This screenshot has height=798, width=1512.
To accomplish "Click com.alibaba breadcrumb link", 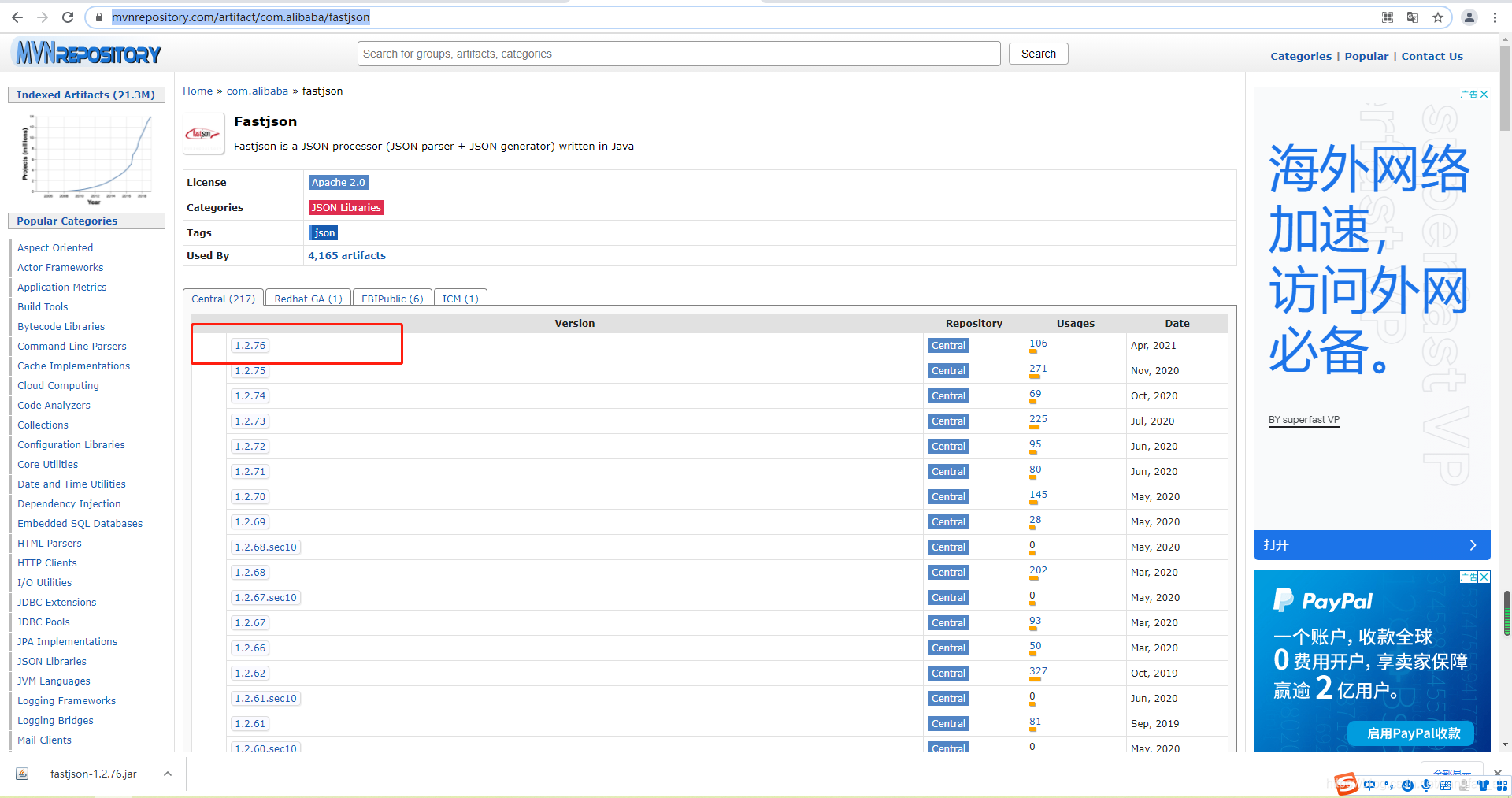I will tap(258, 91).
